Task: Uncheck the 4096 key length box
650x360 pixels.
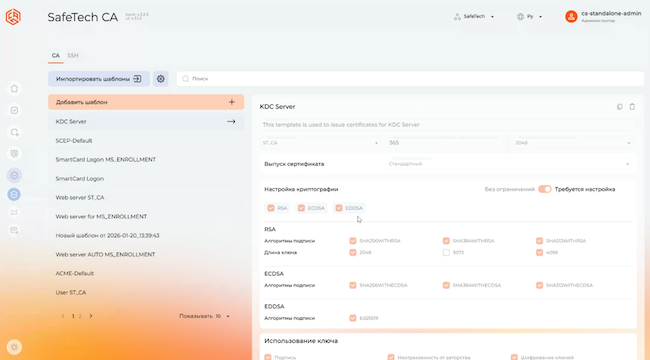Action: (539, 252)
